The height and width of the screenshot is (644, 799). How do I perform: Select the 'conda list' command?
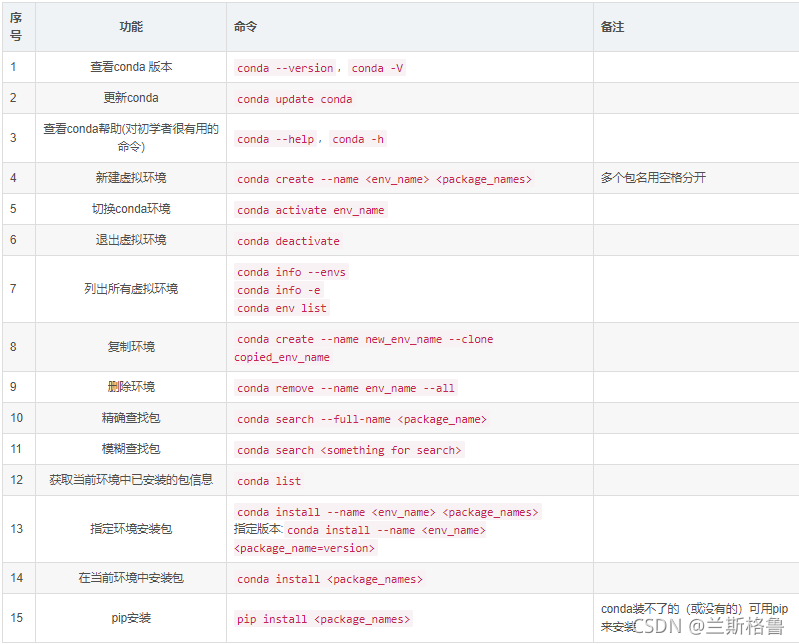[269, 481]
